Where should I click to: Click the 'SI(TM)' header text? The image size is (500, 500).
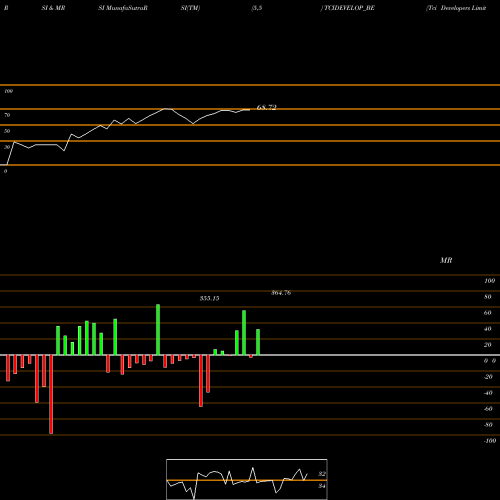(x=190, y=8)
